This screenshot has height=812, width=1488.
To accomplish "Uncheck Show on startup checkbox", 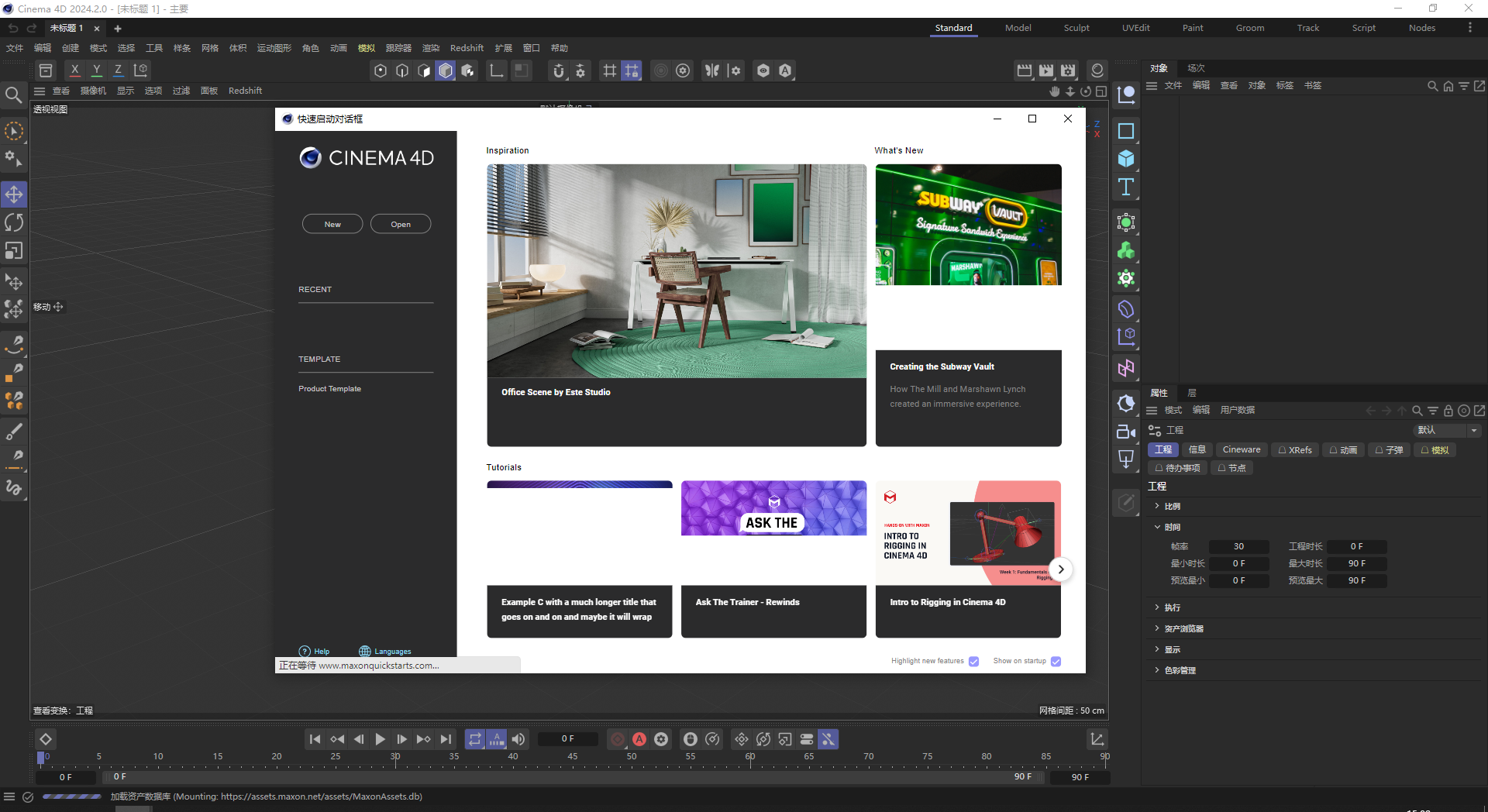I will (x=1056, y=661).
